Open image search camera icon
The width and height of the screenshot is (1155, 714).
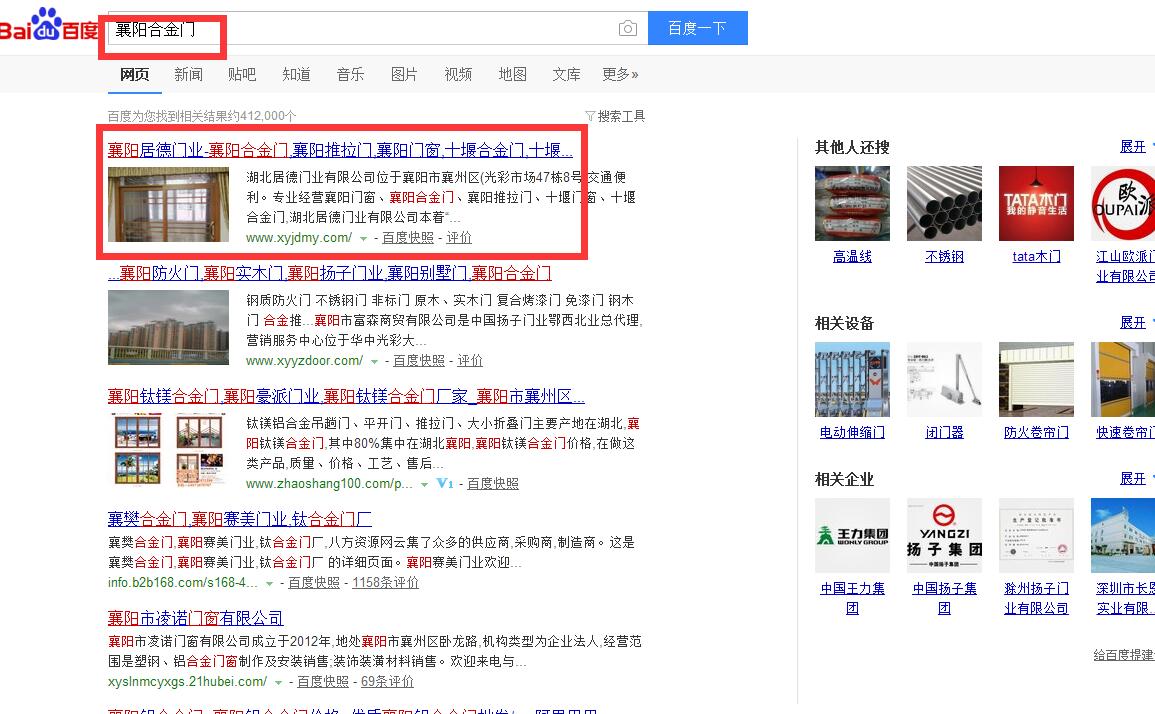[x=628, y=29]
